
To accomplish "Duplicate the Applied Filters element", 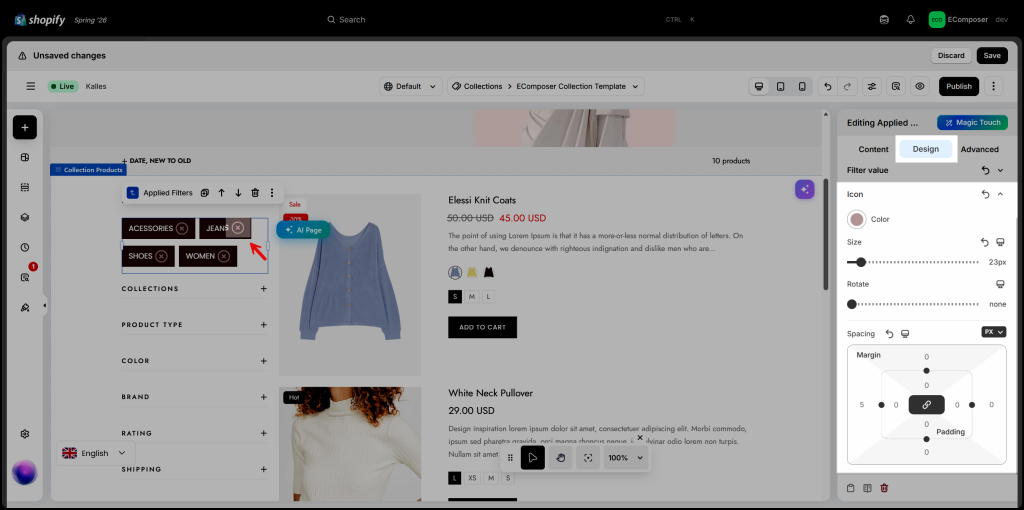I will pos(204,193).
